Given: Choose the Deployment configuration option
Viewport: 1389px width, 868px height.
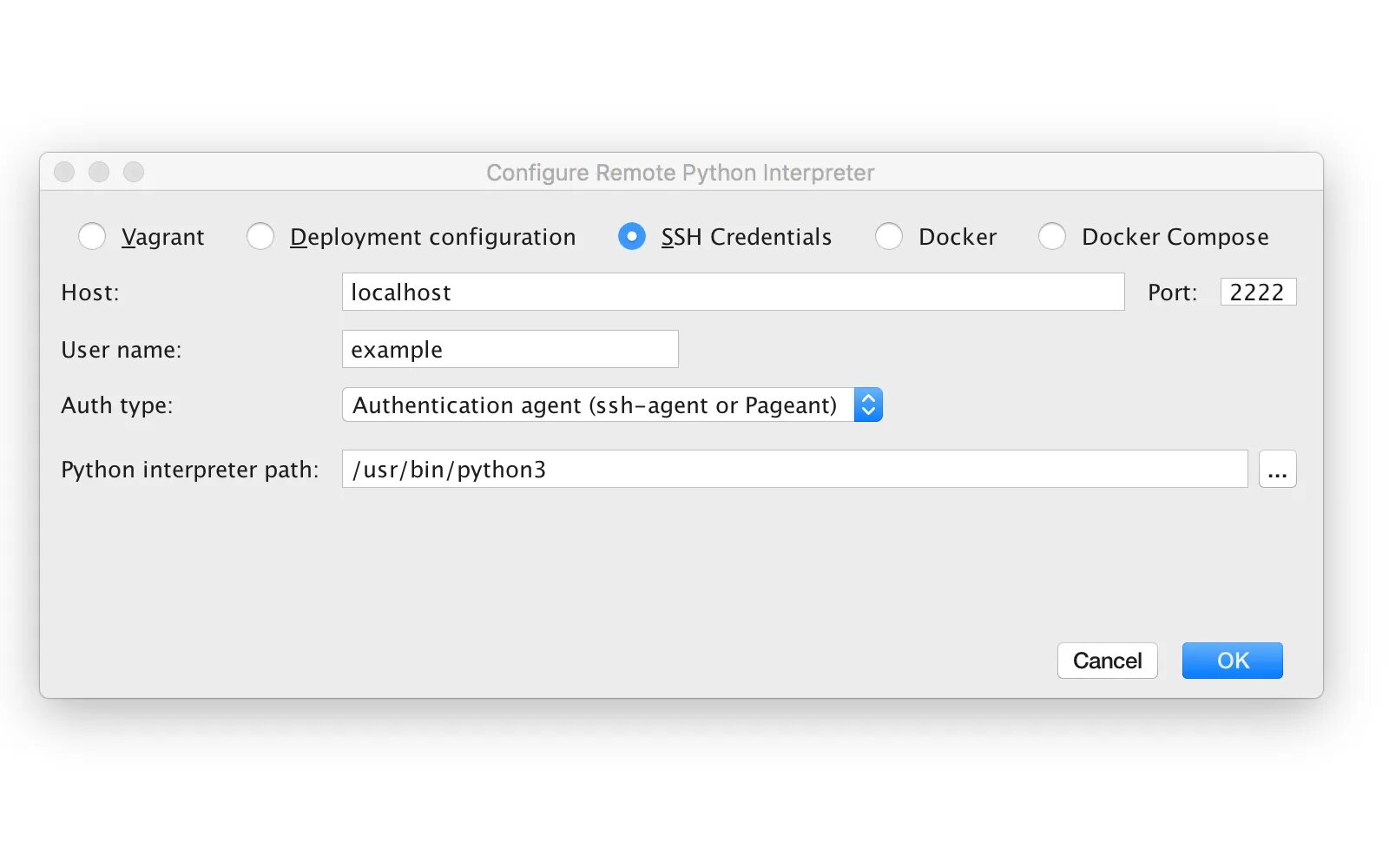Looking at the screenshot, I should (x=260, y=236).
